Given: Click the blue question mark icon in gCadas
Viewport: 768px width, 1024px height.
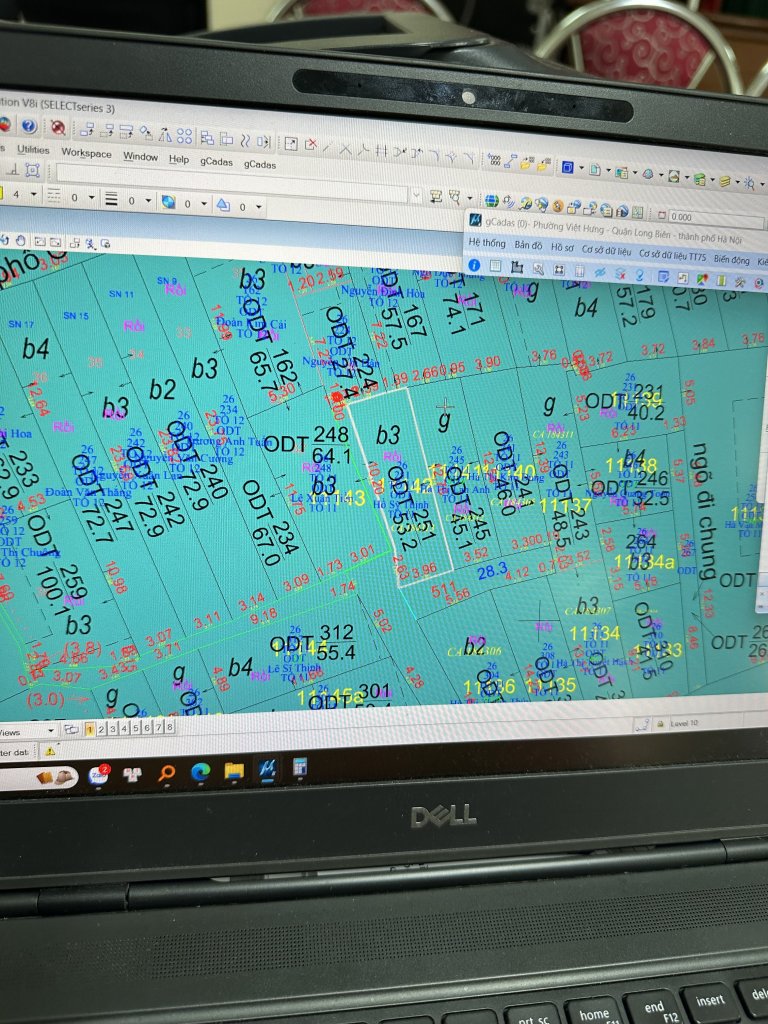Looking at the screenshot, I should [640, 275].
